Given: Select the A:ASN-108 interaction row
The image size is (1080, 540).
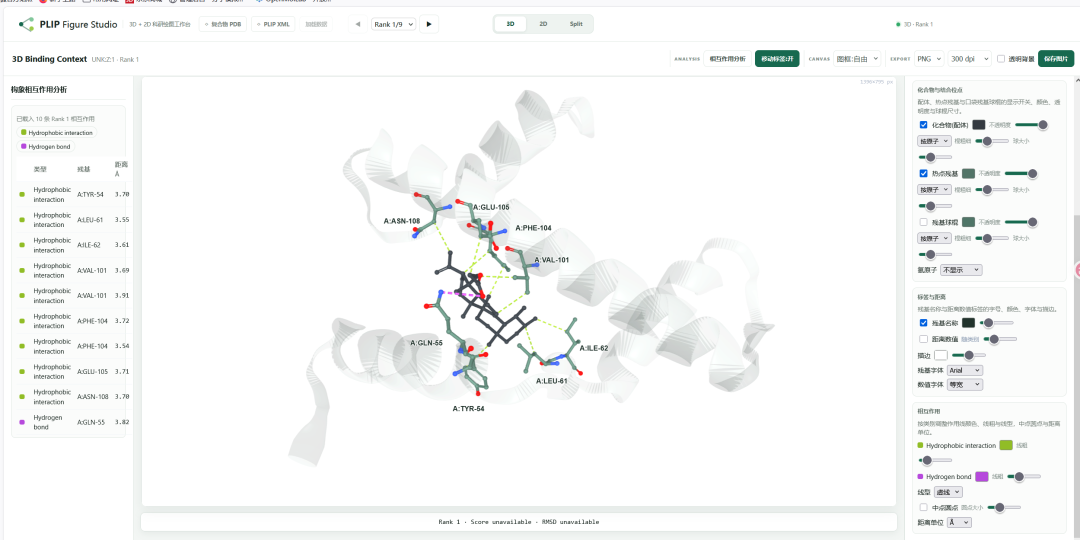Looking at the screenshot, I should coord(72,397).
